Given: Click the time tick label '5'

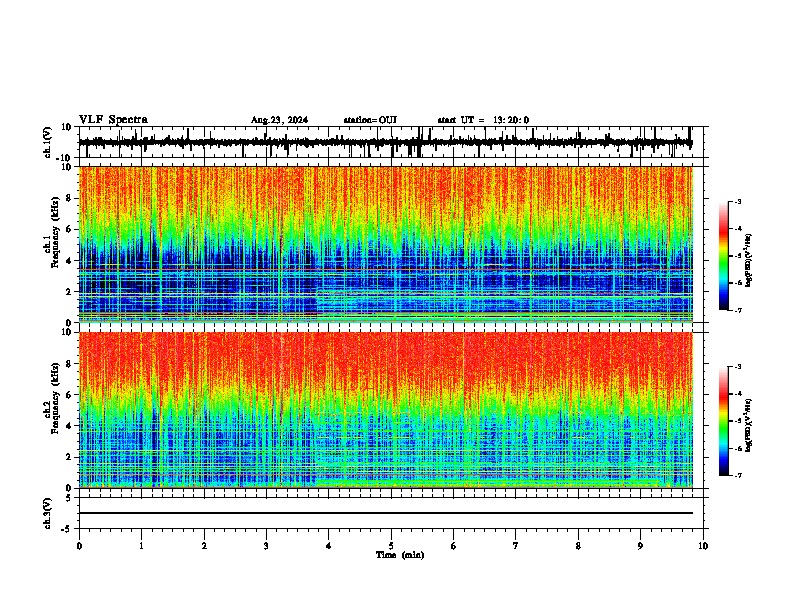Looking at the screenshot, I should click(x=391, y=546).
